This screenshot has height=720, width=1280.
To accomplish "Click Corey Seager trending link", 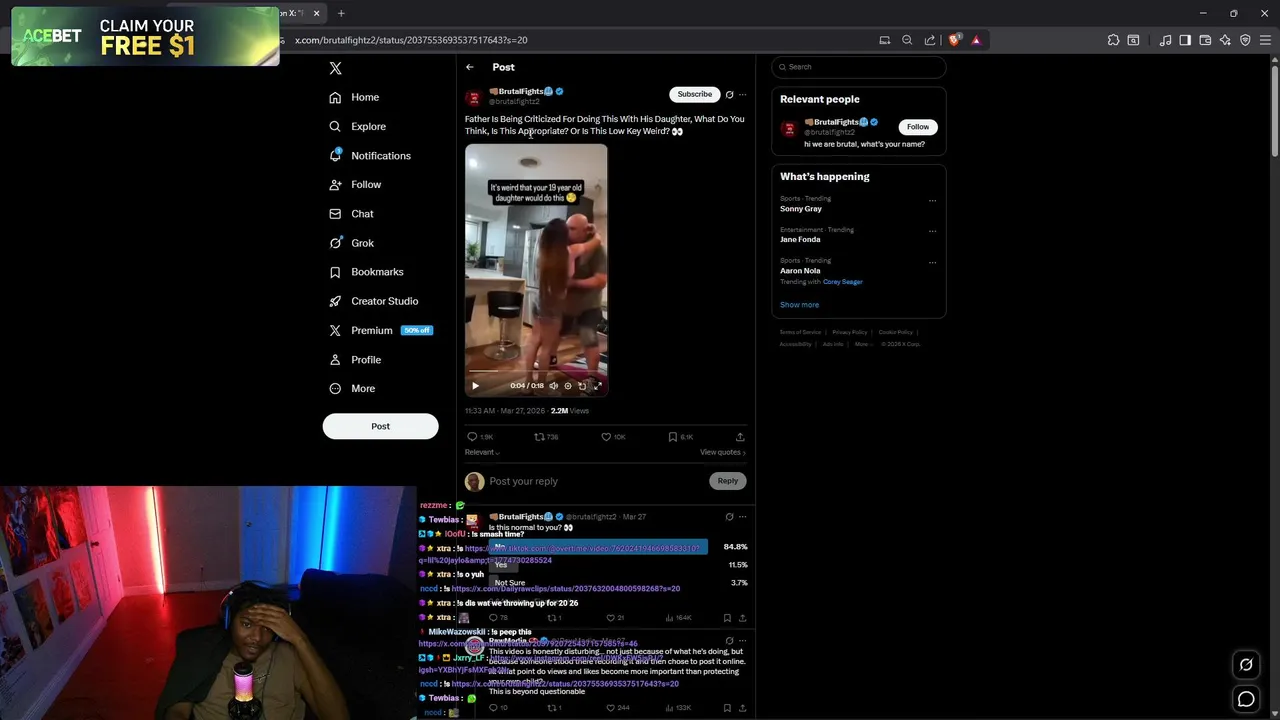I will click(x=843, y=282).
